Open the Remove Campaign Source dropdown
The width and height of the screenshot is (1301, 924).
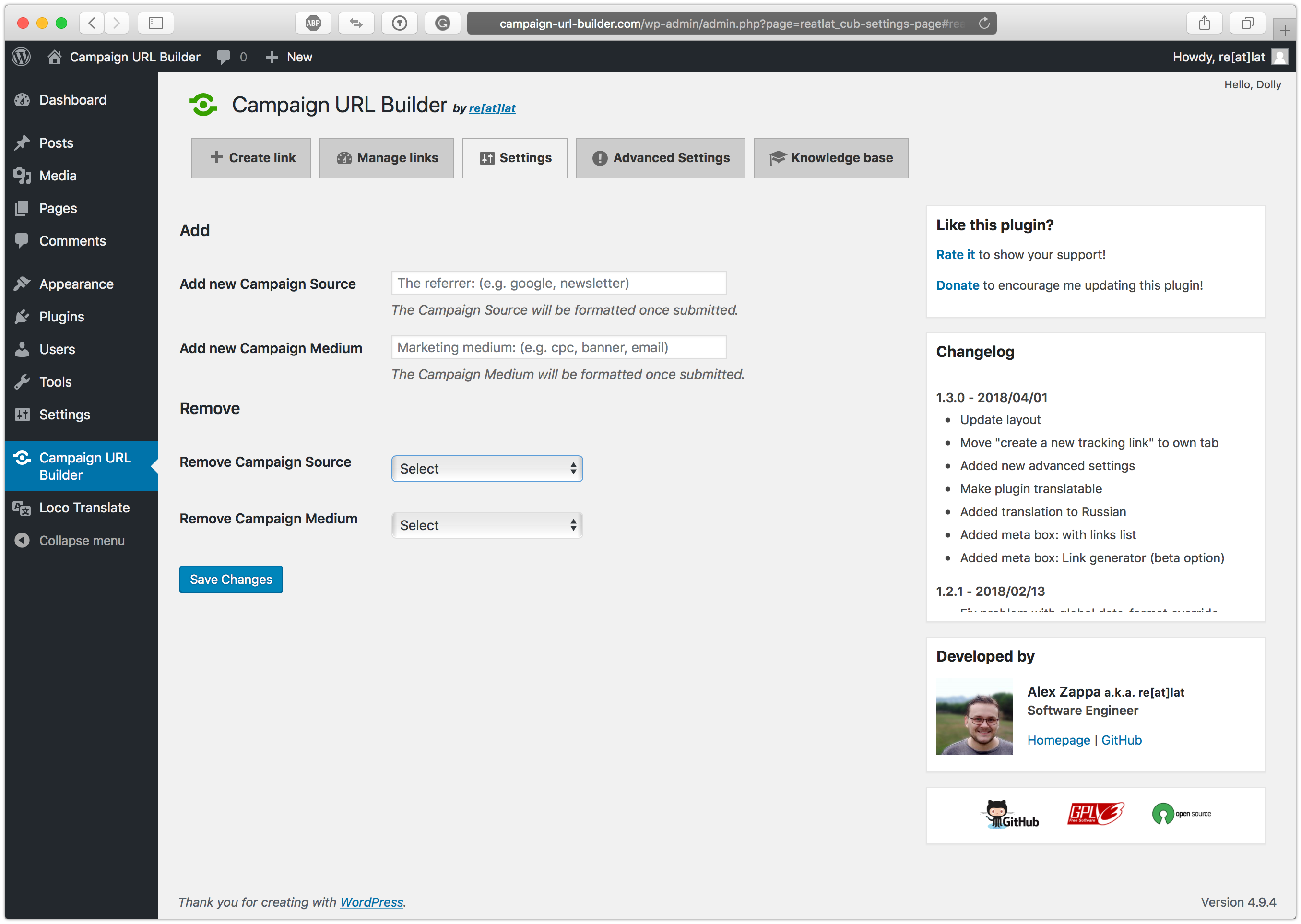point(487,469)
